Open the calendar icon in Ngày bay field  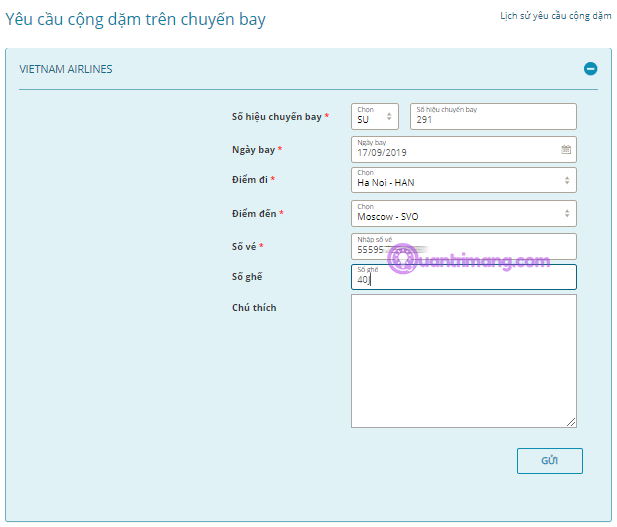pyautogui.click(x=566, y=149)
